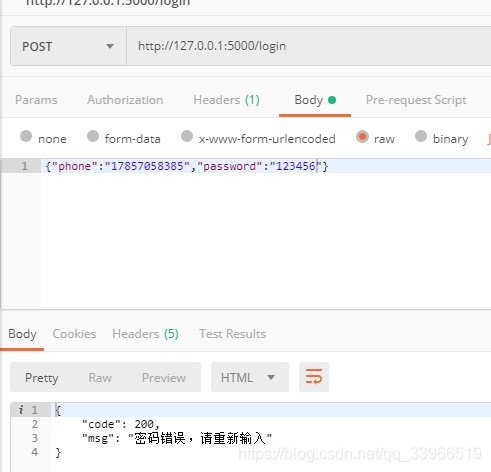This screenshot has width=491, height=472.
Task: Toggle the wrap lines icon
Action: 314,377
